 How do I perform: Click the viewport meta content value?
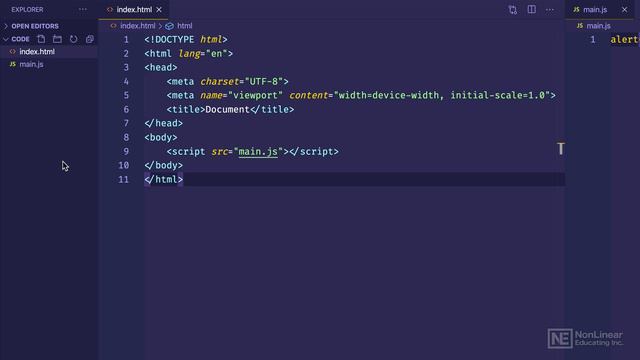pyautogui.click(x=442, y=96)
